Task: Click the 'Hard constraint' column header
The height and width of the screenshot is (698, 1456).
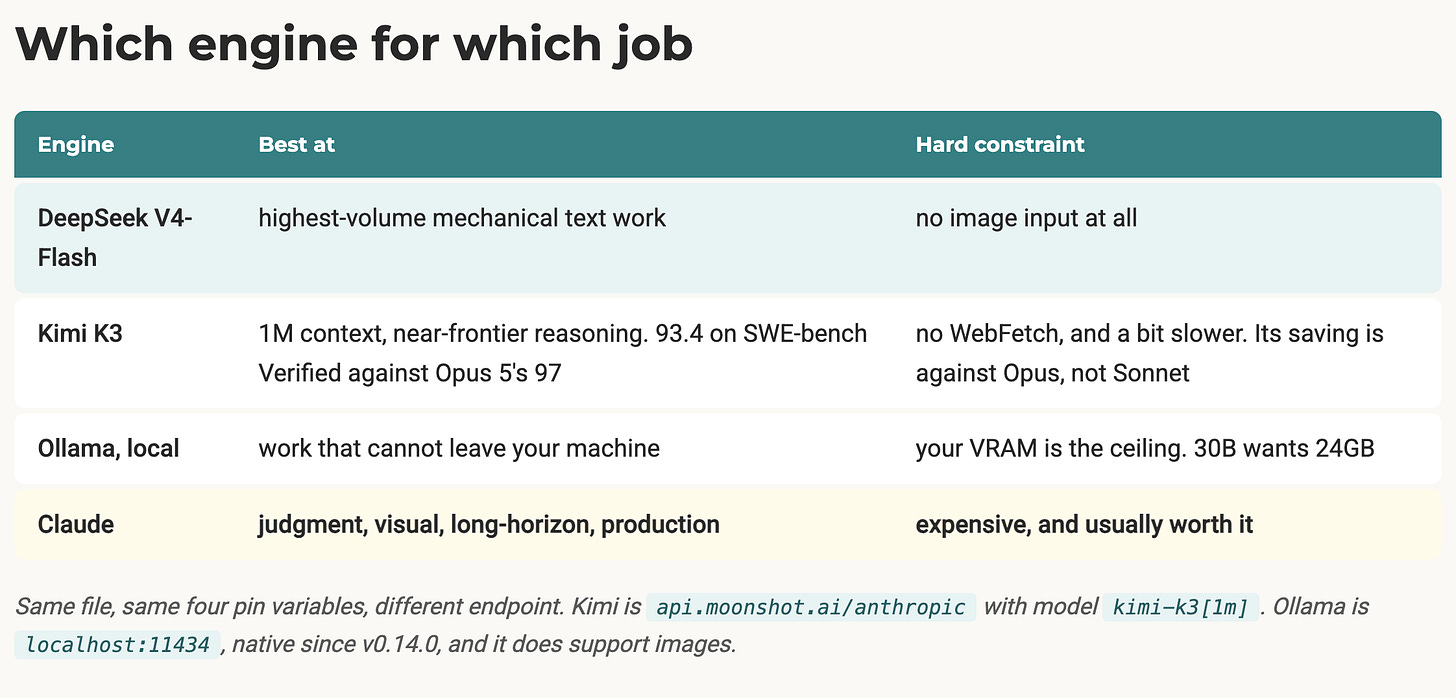Action: tap(1000, 144)
